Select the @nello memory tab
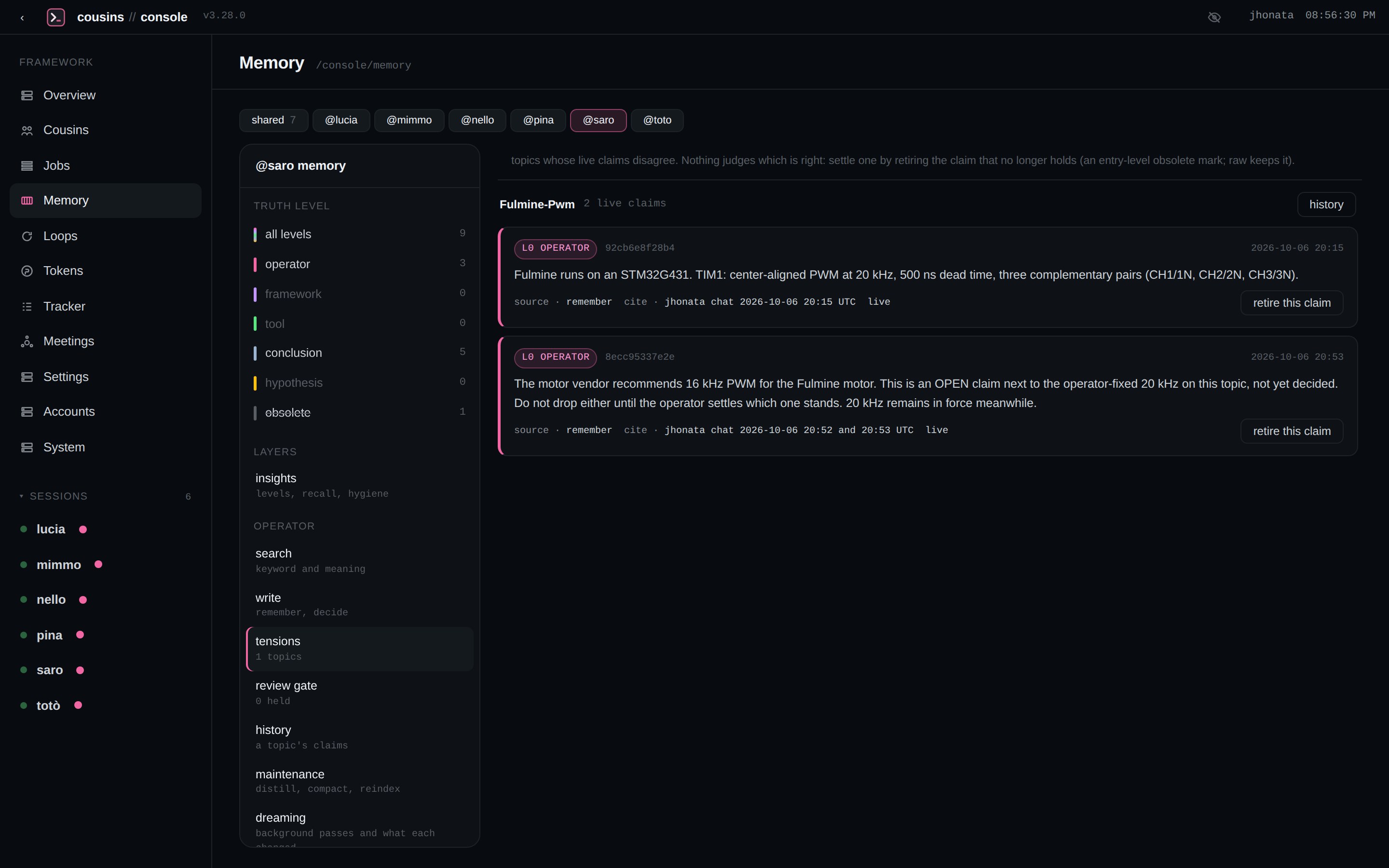 (x=477, y=120)
